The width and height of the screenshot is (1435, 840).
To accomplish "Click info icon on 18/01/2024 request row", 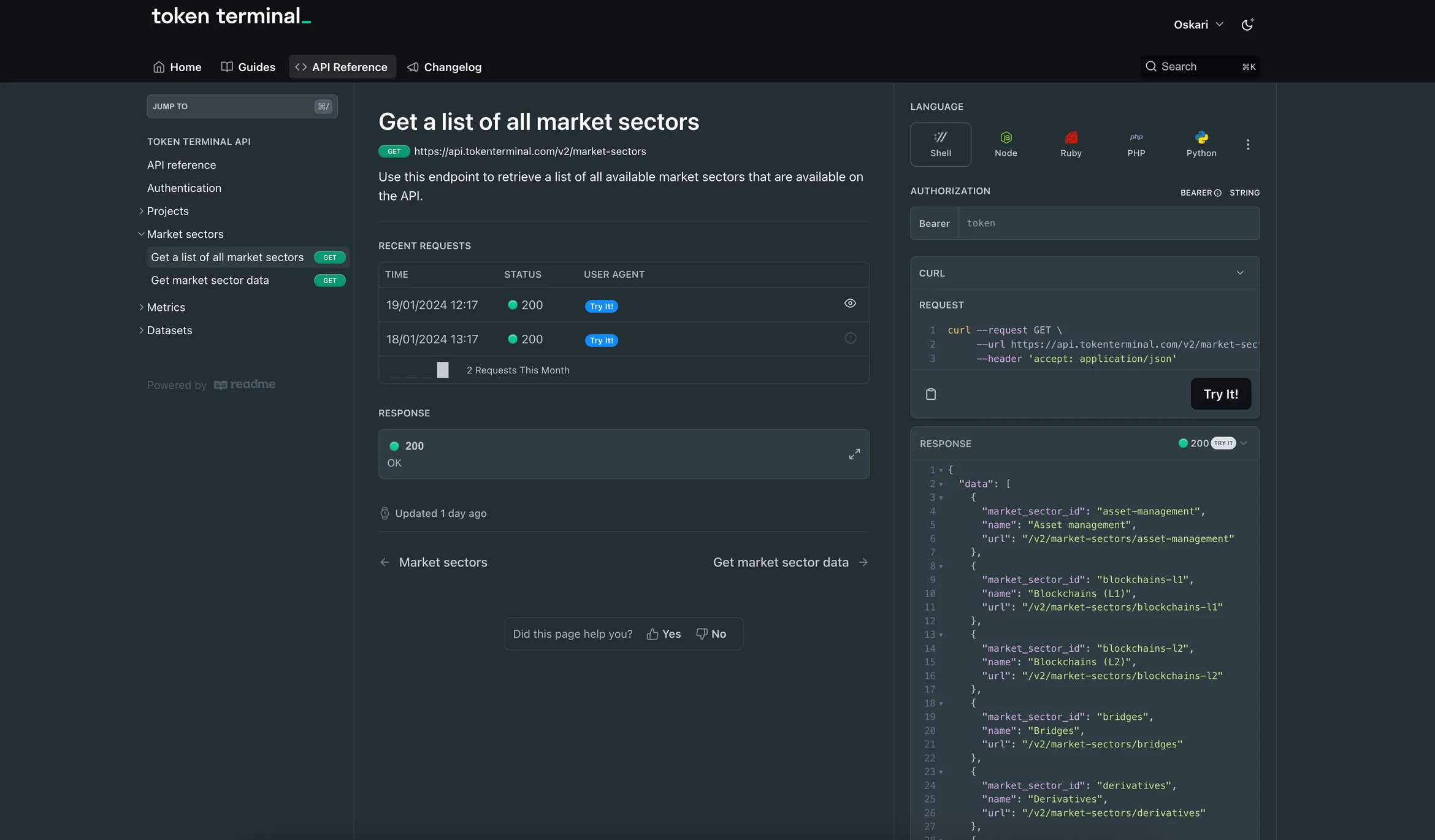I will tap(851, 338).
